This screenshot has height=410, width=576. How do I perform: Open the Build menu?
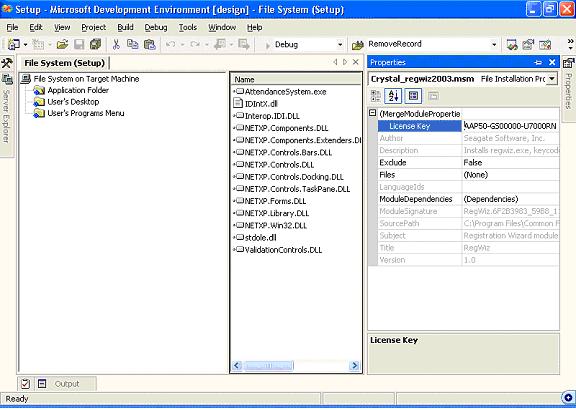(x=125, y=27)
